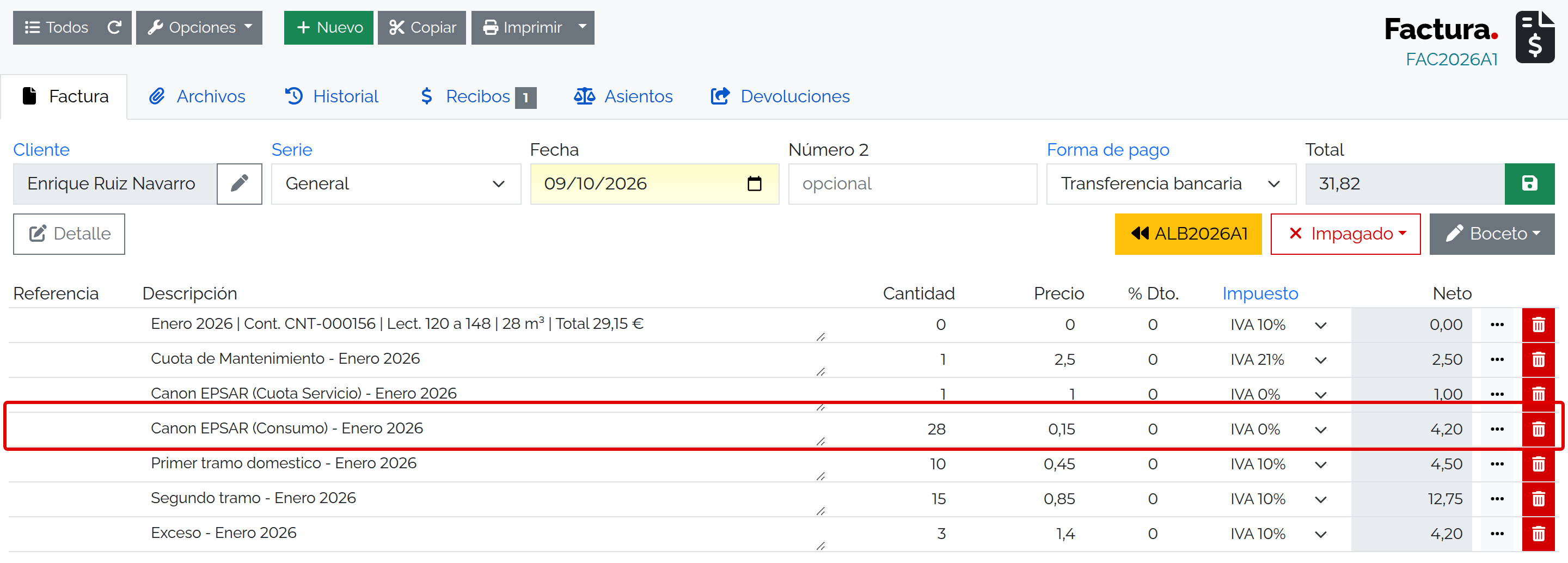The image size is (1568, 563).
Task: Open the Devoluciones tab
Action: 780,96
